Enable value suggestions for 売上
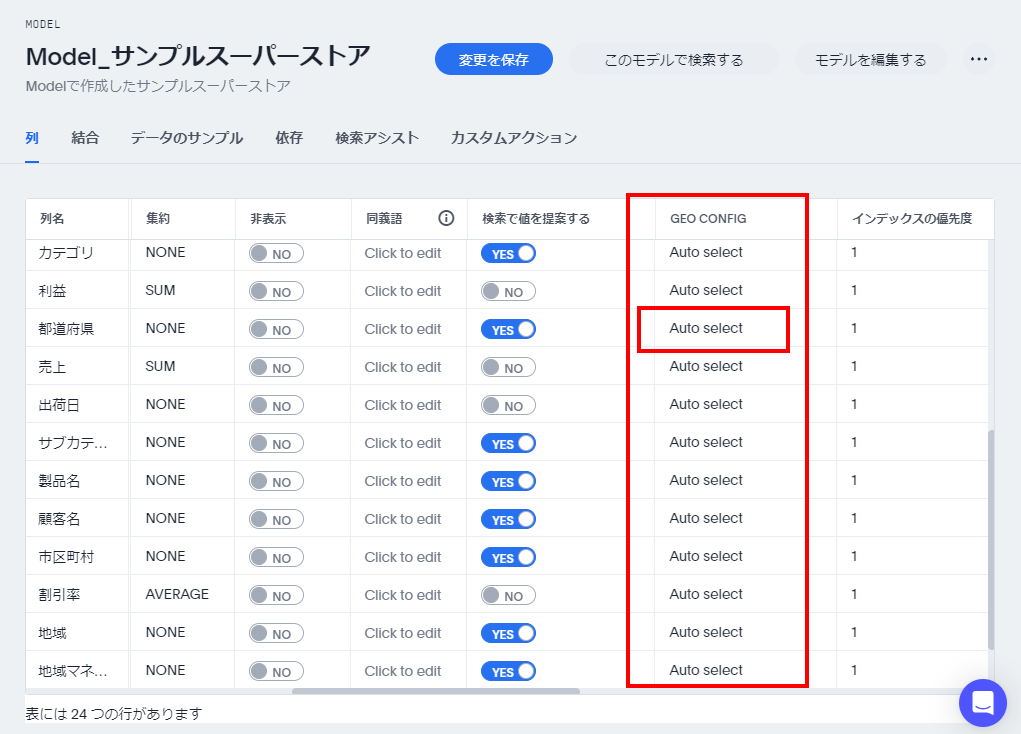Image resolution: width=1021 pixels, height=734 pixels. tap(508, 368)
